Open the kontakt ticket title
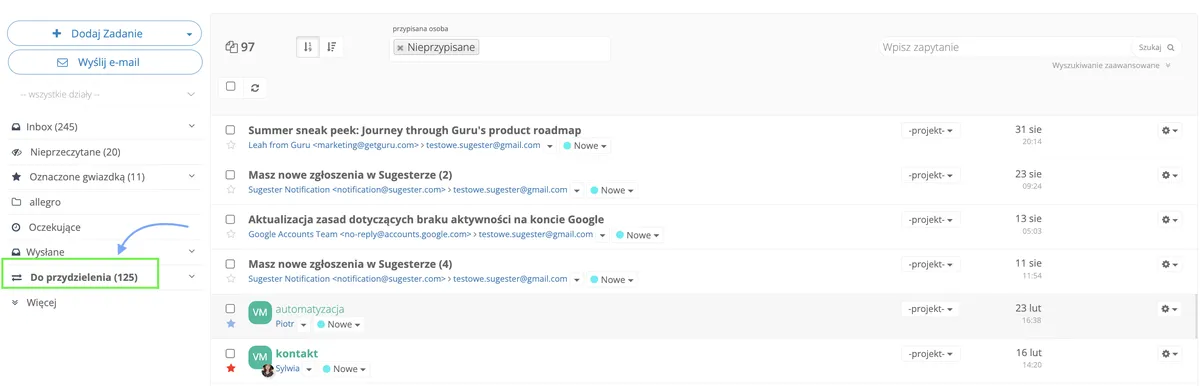The width and height of the screenshot is (1200, 386). pyautogui.click(x=297, y=353)
